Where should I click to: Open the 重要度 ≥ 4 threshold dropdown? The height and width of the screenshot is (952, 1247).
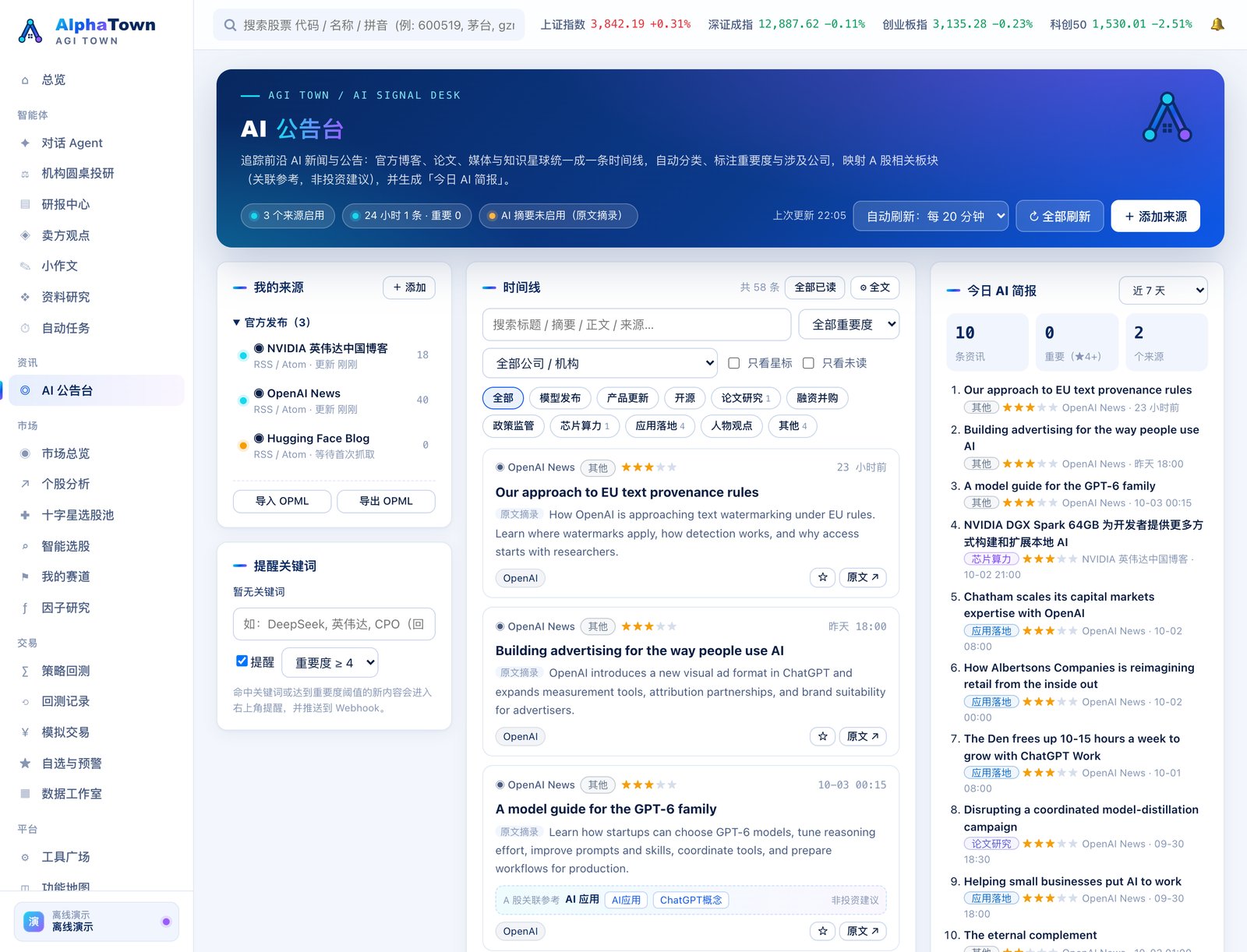(x=330, y=663)
